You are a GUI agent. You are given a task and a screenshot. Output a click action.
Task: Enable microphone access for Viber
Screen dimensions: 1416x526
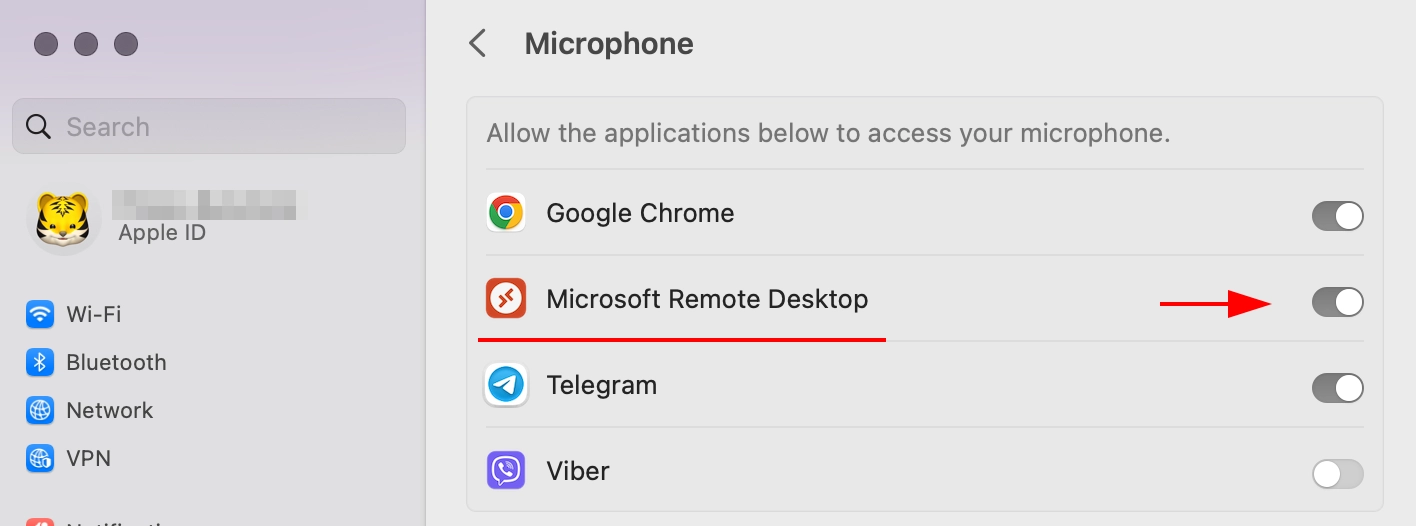pyautogui.click(x=1337, y=474)
